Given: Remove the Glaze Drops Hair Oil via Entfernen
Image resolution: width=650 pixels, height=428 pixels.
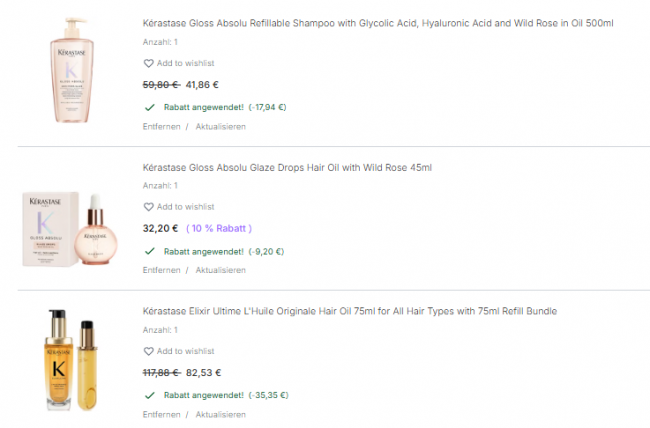Looking at the screenshot, I should 161,270.
